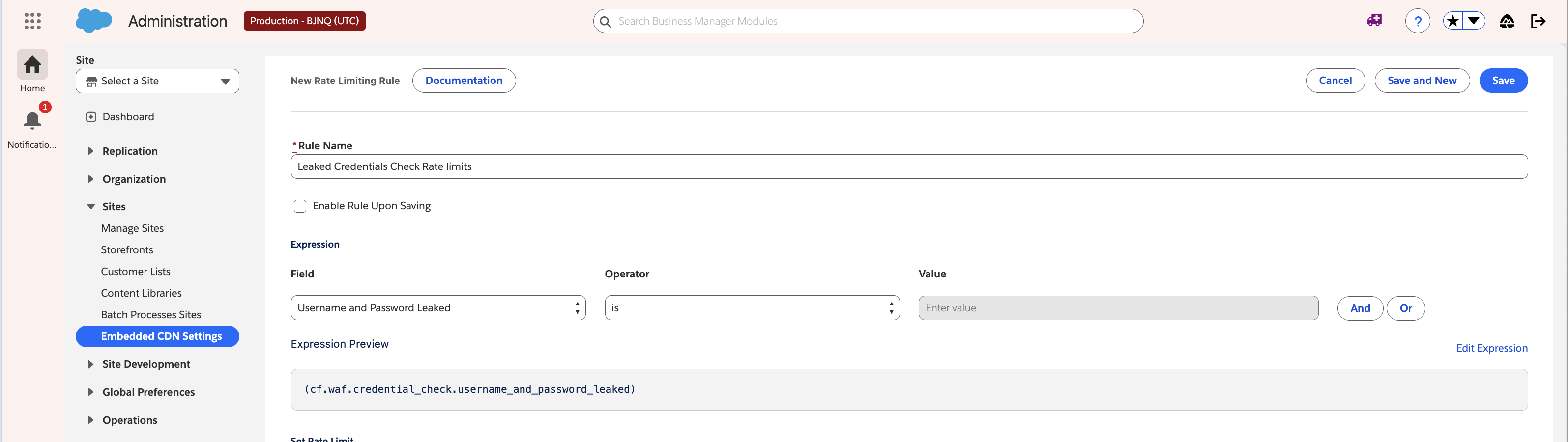Open Dashboard in the sidebar
This screenshot has height=442, width=1568.
(128, 117)
